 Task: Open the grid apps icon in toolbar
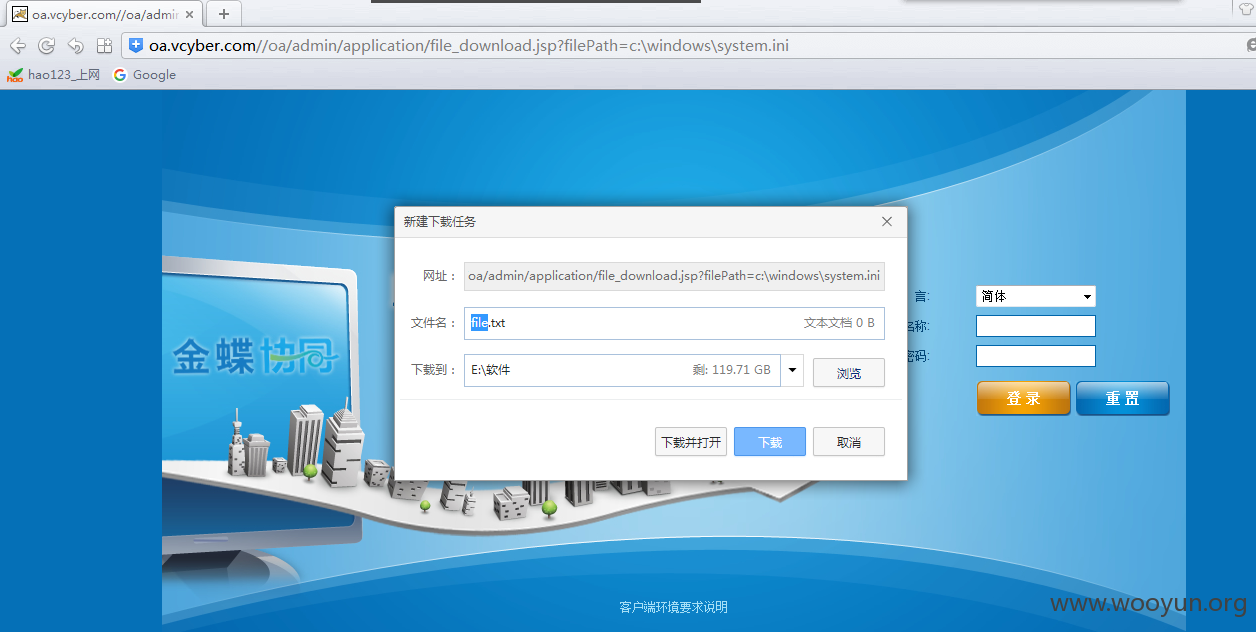104,46
